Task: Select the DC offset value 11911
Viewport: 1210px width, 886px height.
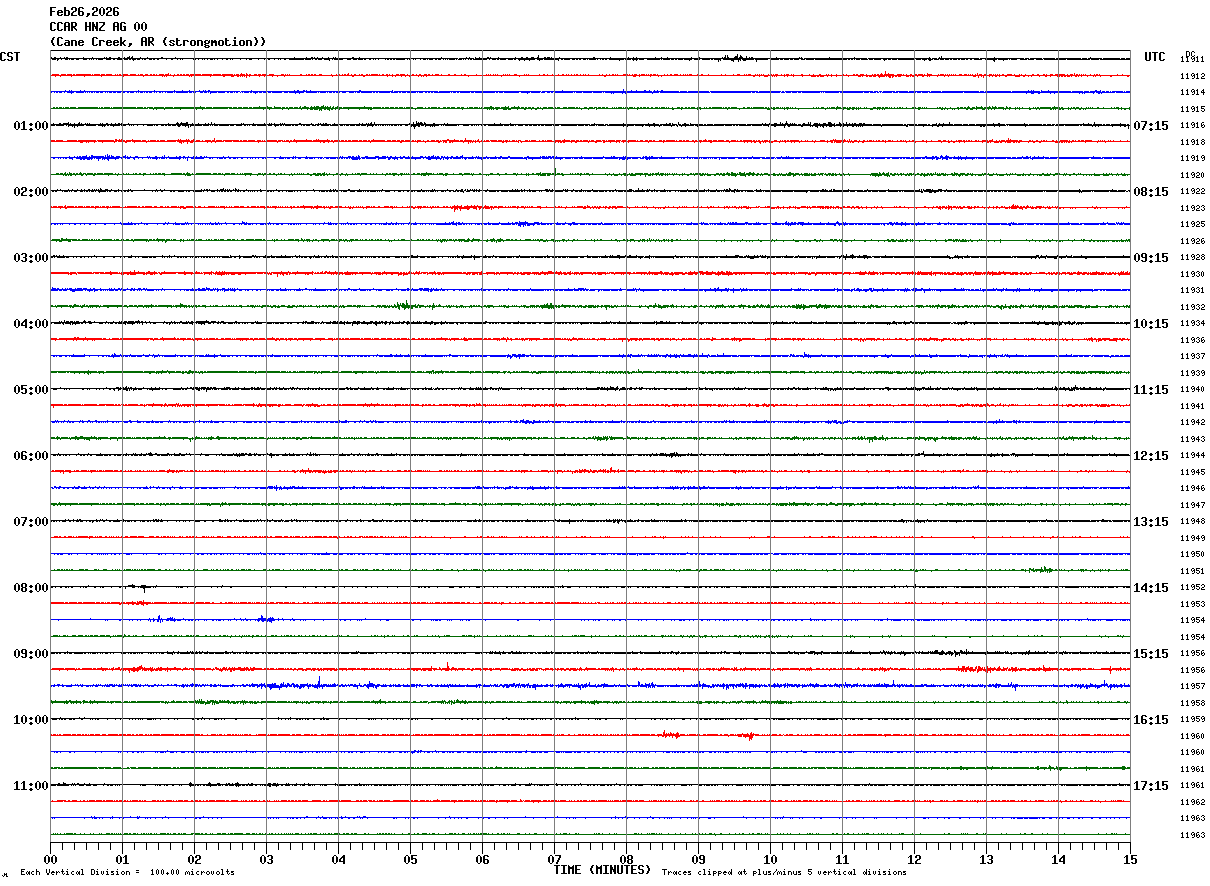Action: [1192, 60]
